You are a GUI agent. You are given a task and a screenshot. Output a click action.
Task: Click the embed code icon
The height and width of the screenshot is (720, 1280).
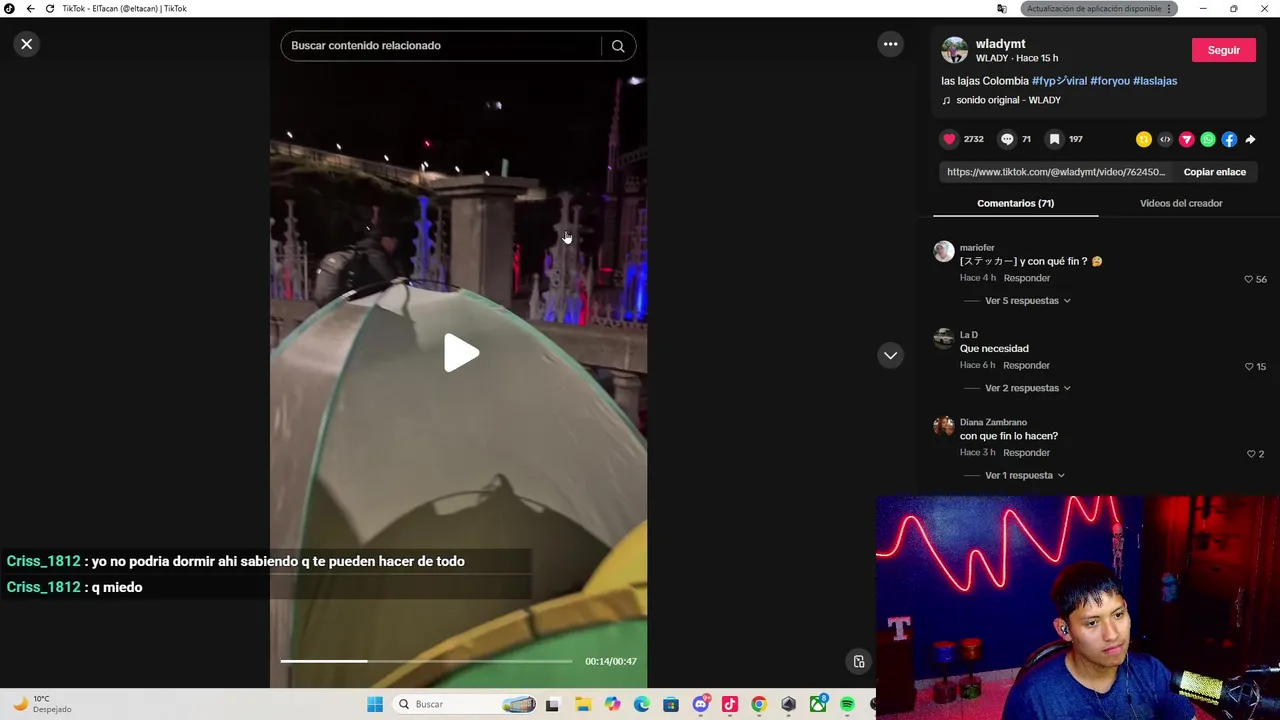1165,139
